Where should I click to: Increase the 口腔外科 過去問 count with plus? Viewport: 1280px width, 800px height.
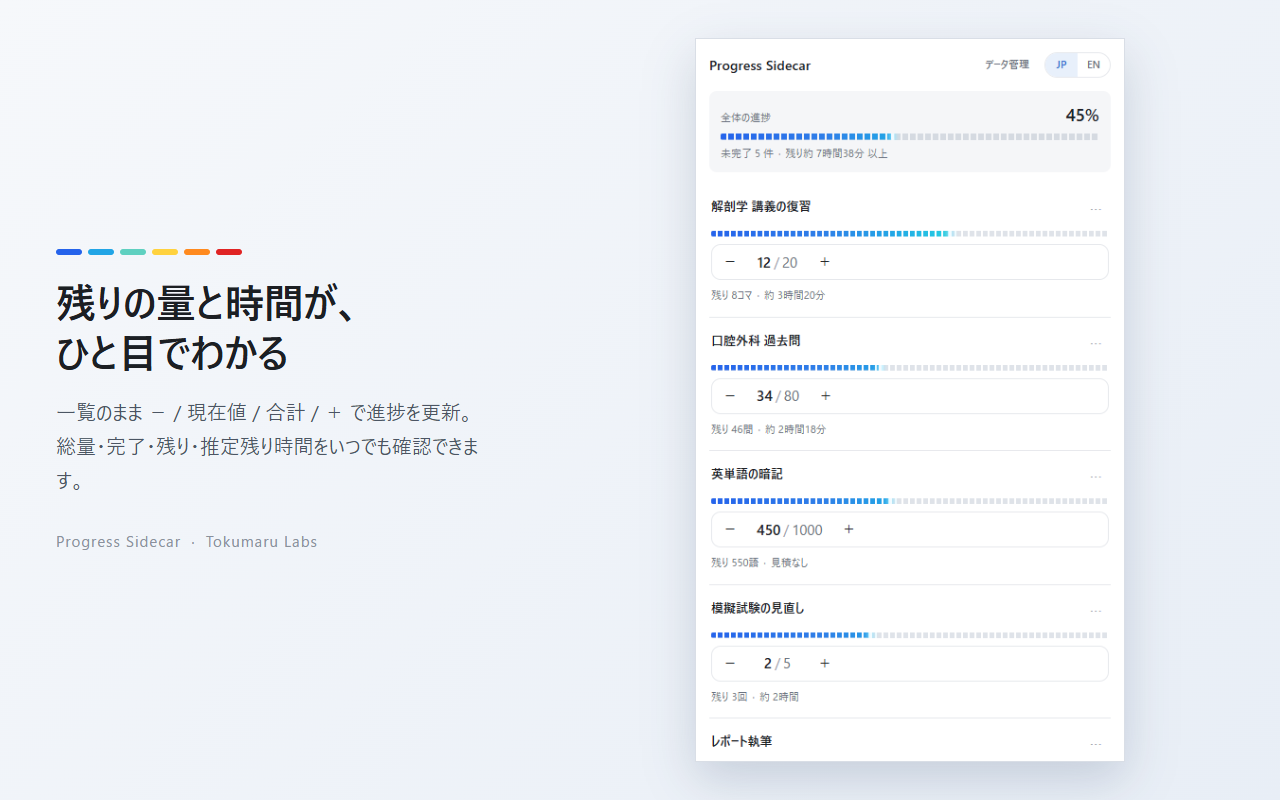826,396
